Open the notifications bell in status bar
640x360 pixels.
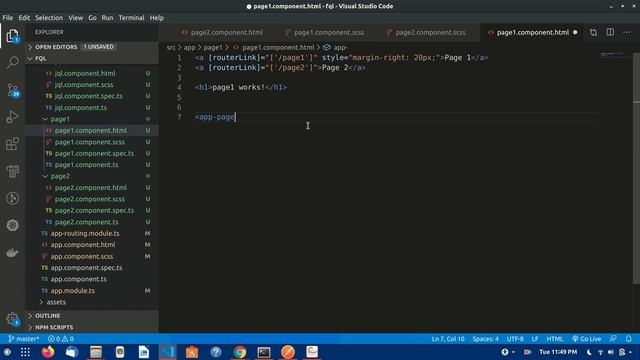tap(629, 339)
